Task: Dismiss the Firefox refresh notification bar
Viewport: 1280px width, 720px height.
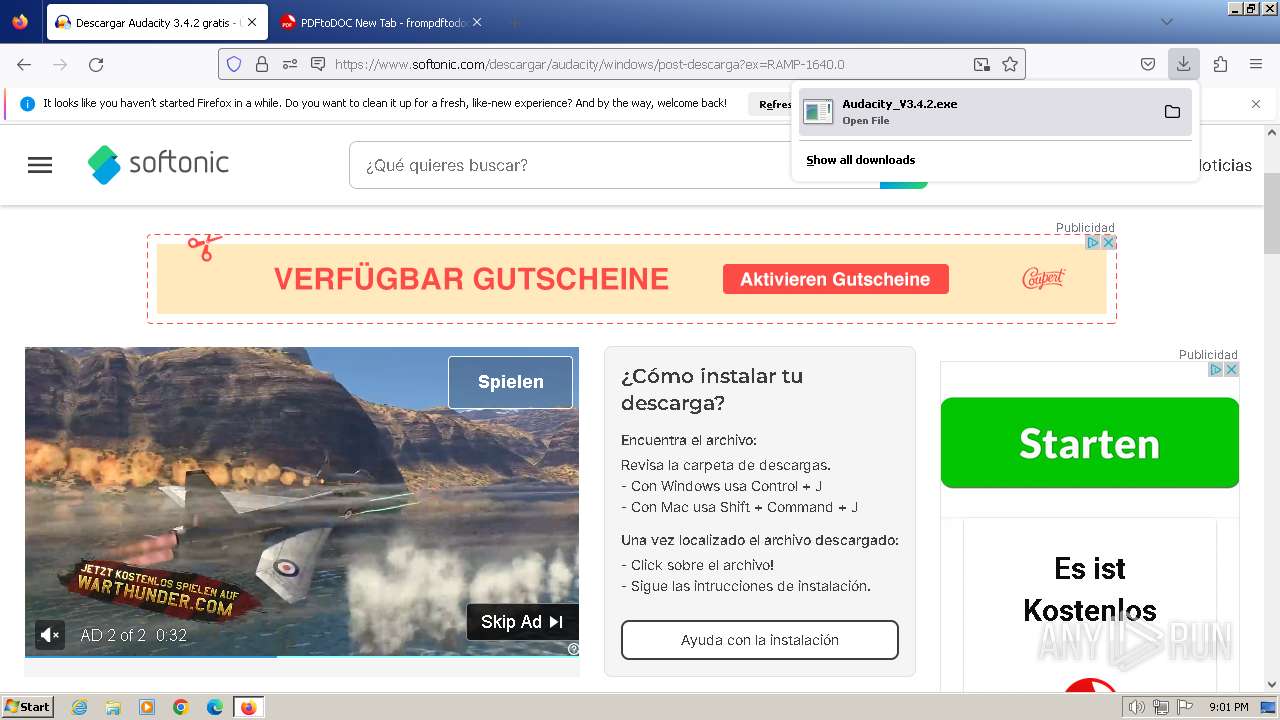Action: click(x=1256, y=104)
